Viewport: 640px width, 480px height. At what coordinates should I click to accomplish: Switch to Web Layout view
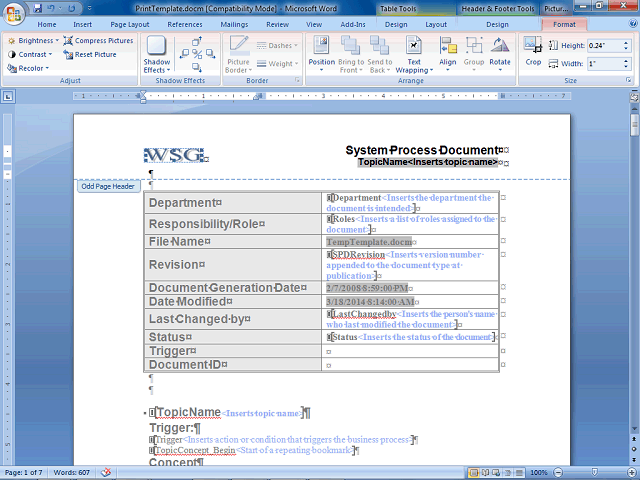496,473
